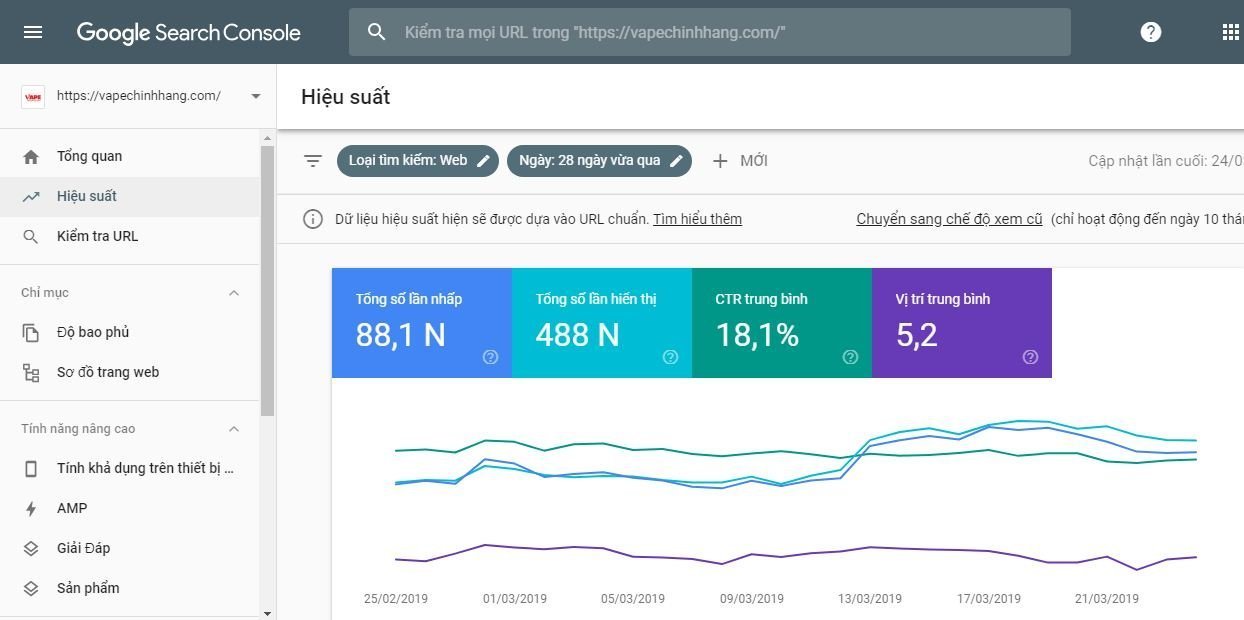
Task: Click the Tìm hiểu thêm link
Action: click(x=697, y=219)
